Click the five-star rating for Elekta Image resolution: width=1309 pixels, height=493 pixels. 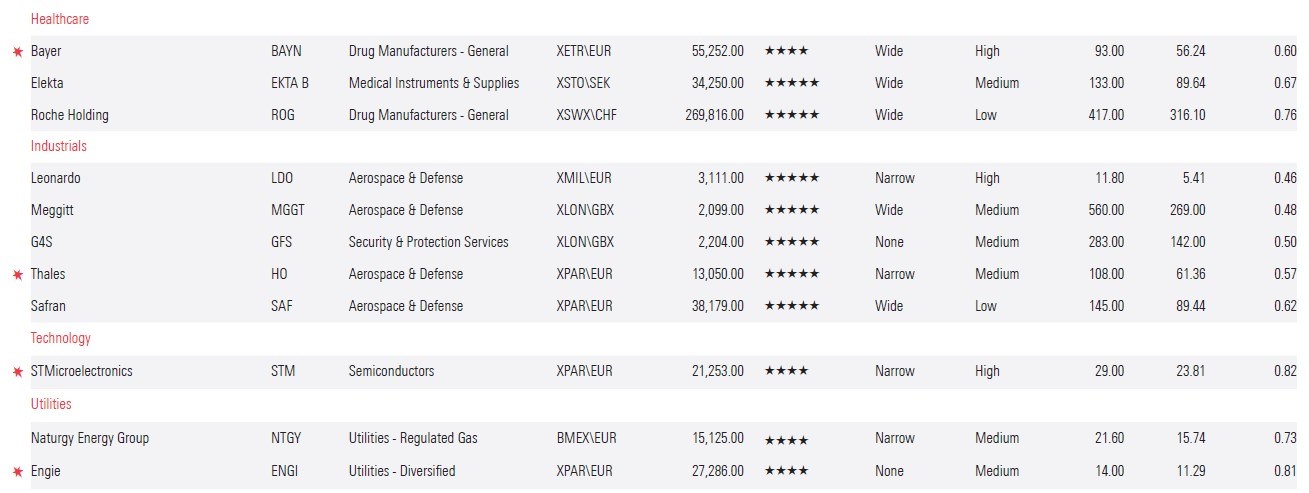[x=791, y=83]
